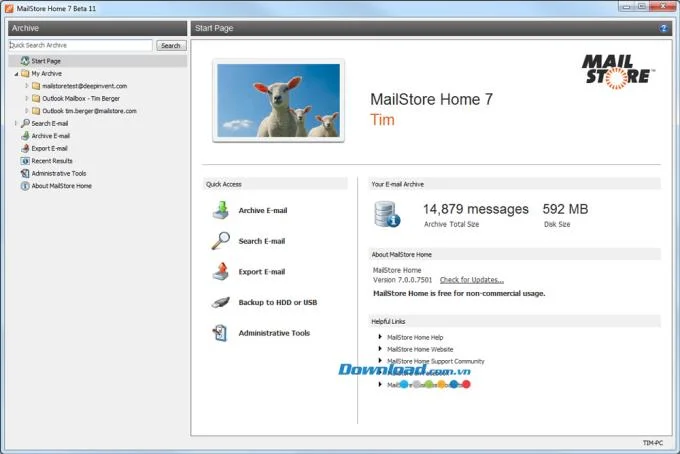Open the MailStore Home Help link

[415, 337]
